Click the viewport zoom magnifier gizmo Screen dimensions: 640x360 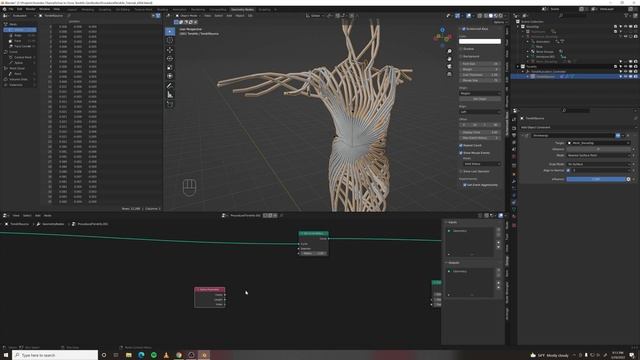pyautogui.click(x=449, y=51)
